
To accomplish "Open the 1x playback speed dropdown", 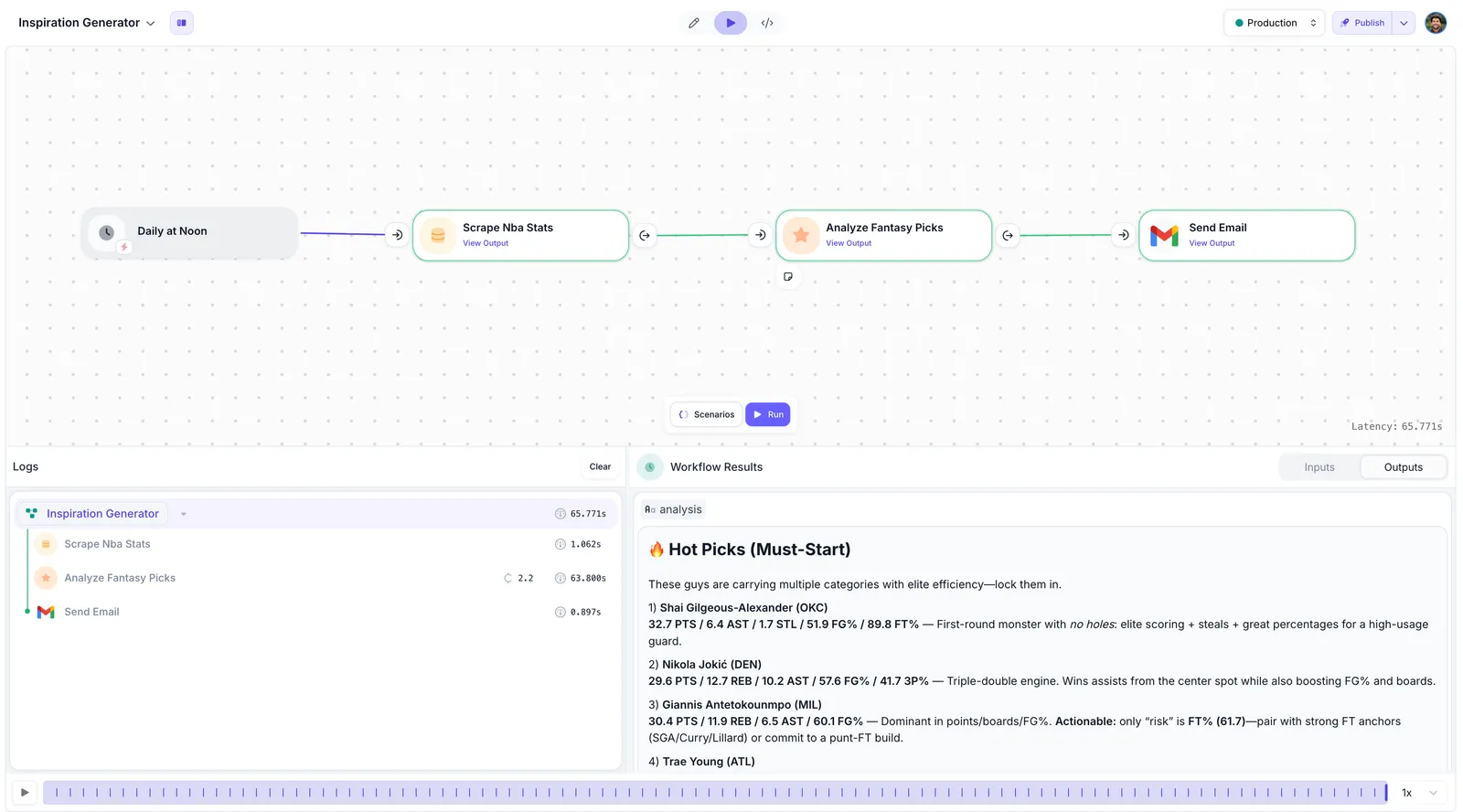I will 1419,793.
